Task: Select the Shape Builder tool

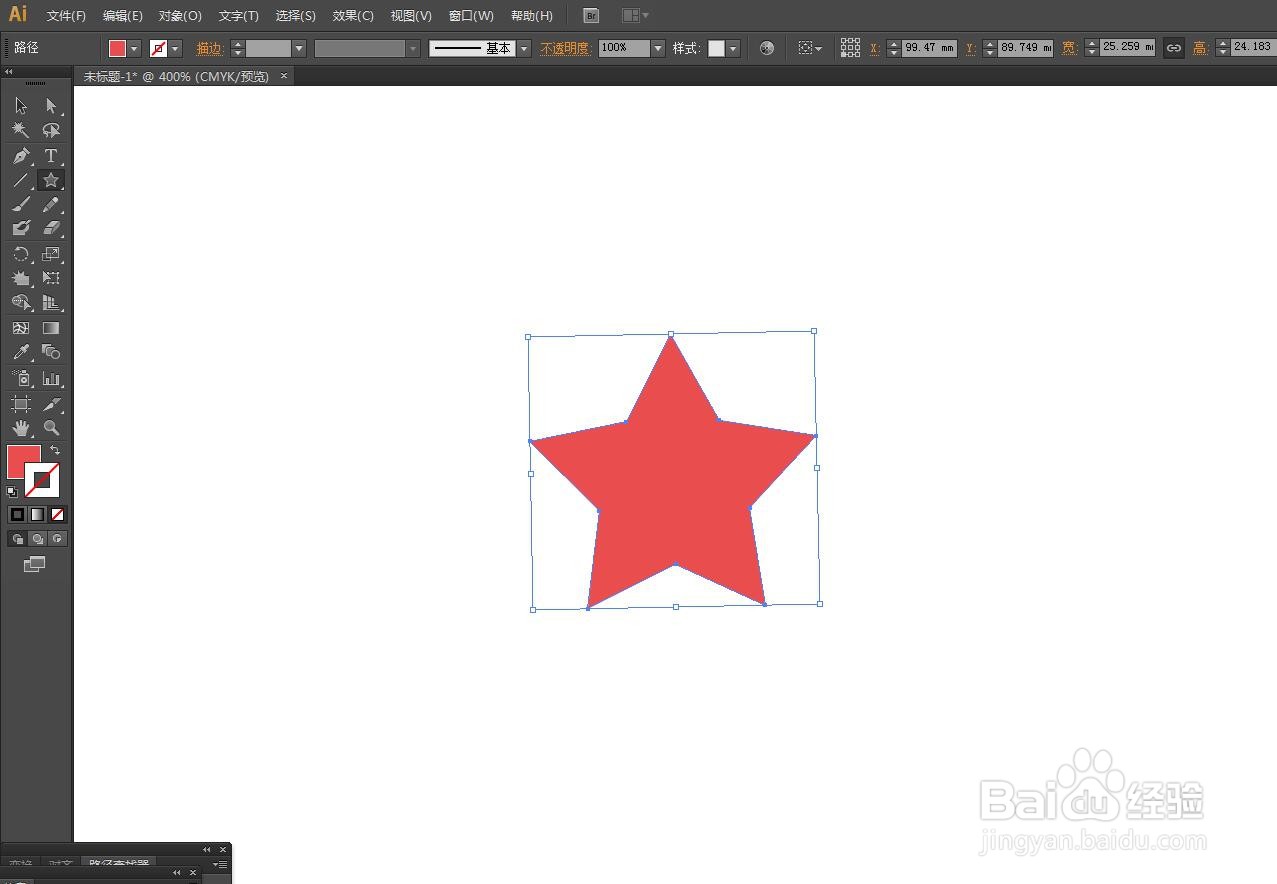Action: [x=21, y=303]
